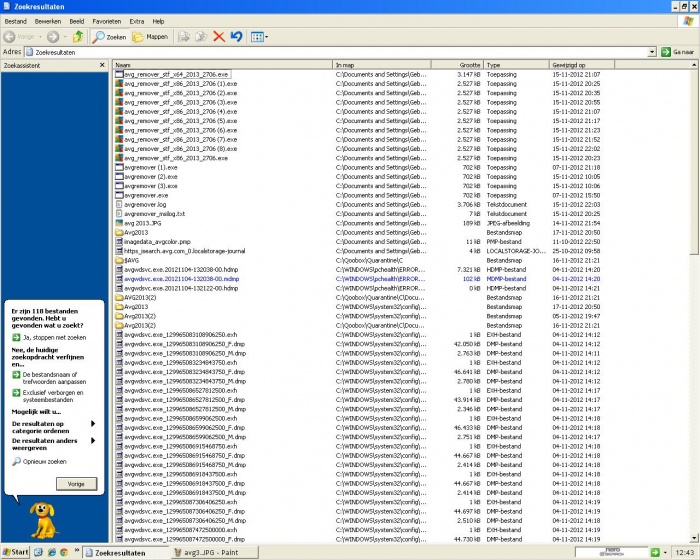This screenshot has width=700, height=560.
Task: Click the red Delete X toolbar icon
Action: point(219,37)
